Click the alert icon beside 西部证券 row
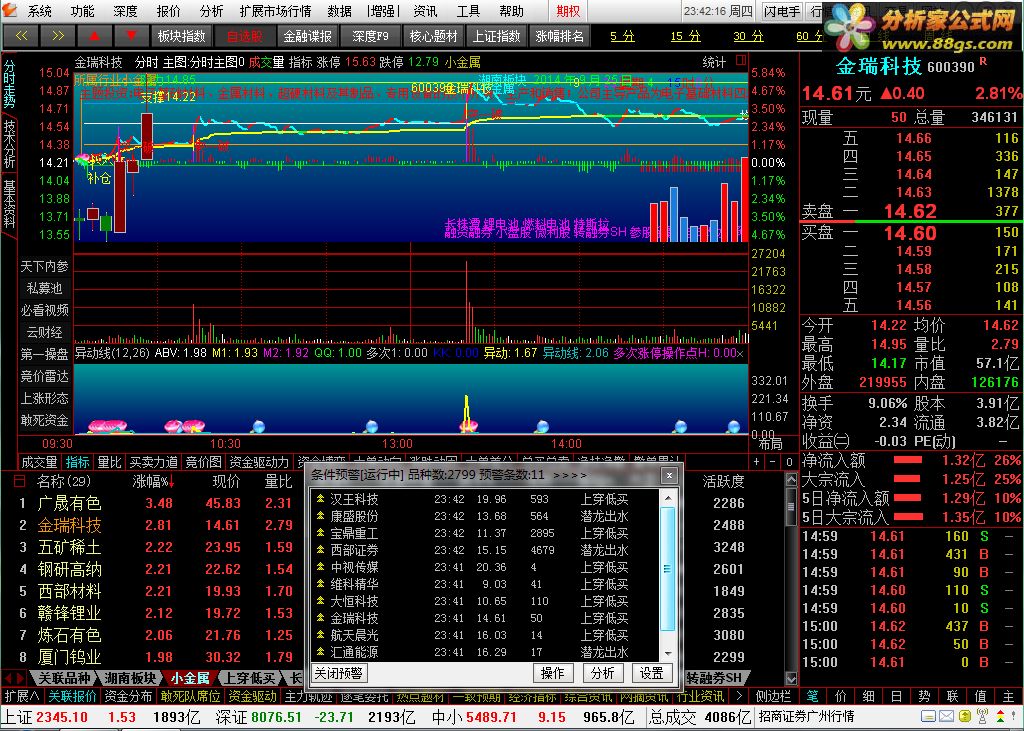1024x731 pixels. pyautogui.click(x=320, y=550)
